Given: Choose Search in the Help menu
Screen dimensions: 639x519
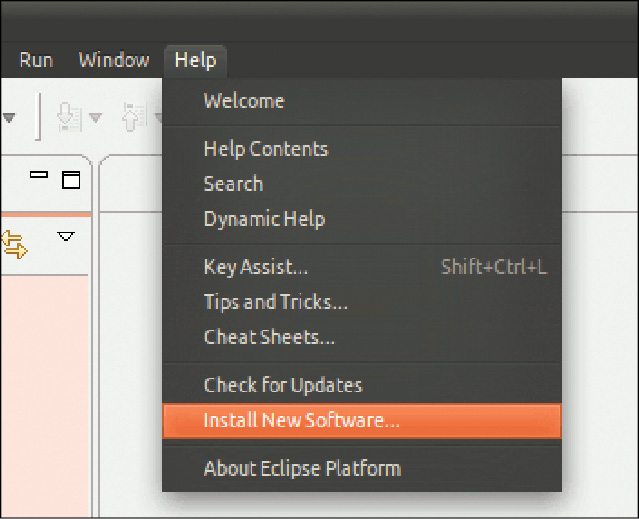Looking at the screenshot, I should coord(233,184).
